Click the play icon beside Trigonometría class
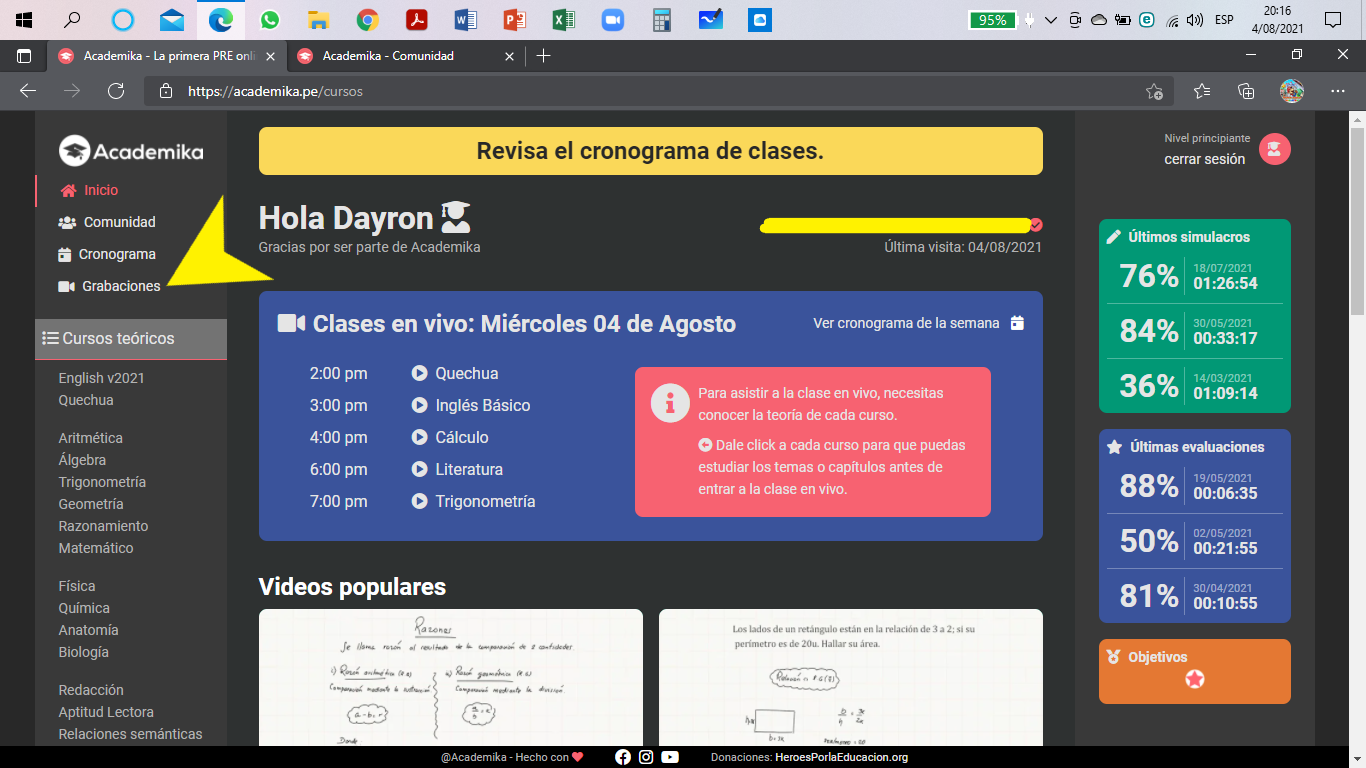Image resolution: width=1366 pixels, height=768 pixels. [420, 501]
